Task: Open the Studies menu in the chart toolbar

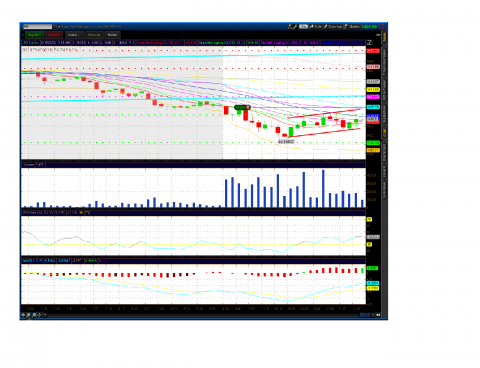Action: click(x=352, y=26)
